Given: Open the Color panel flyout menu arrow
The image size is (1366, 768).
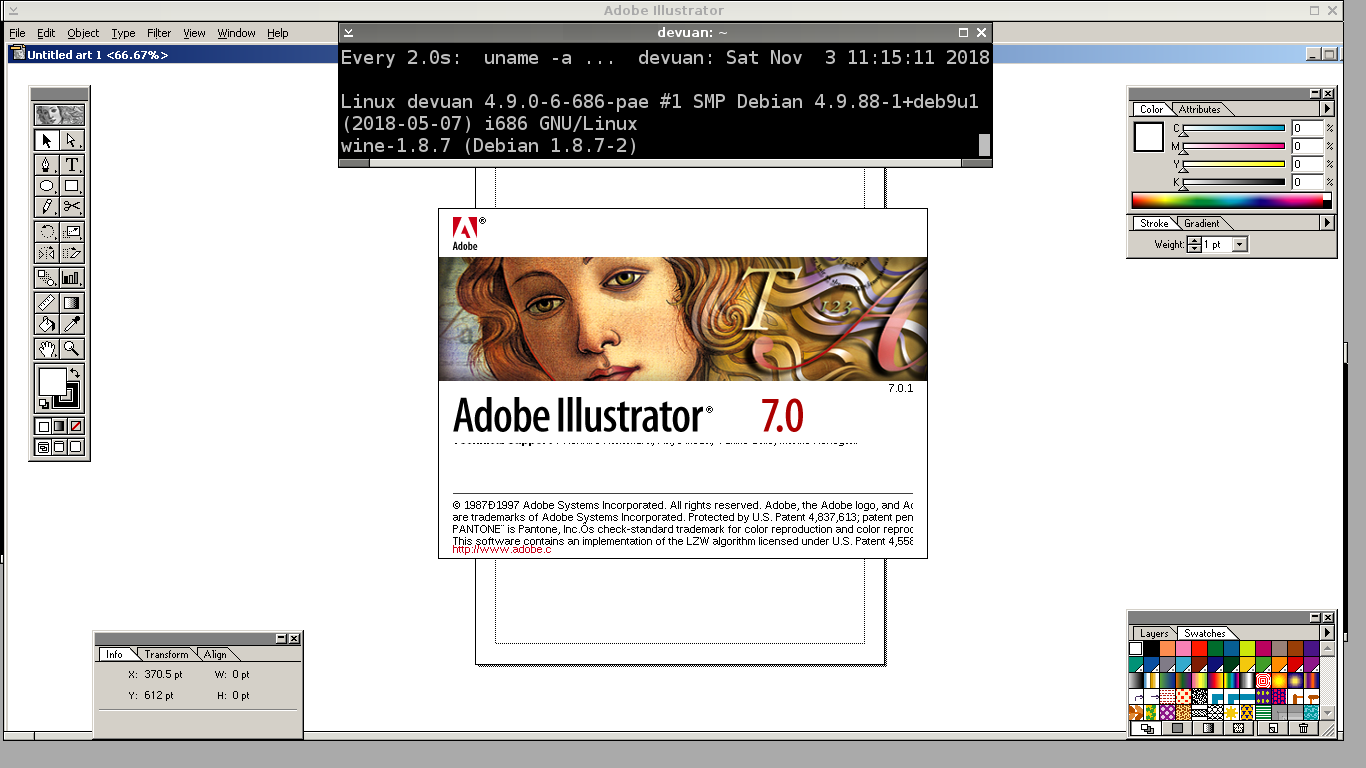Looking at the screenshot, I should click(x=1328, y=109).
